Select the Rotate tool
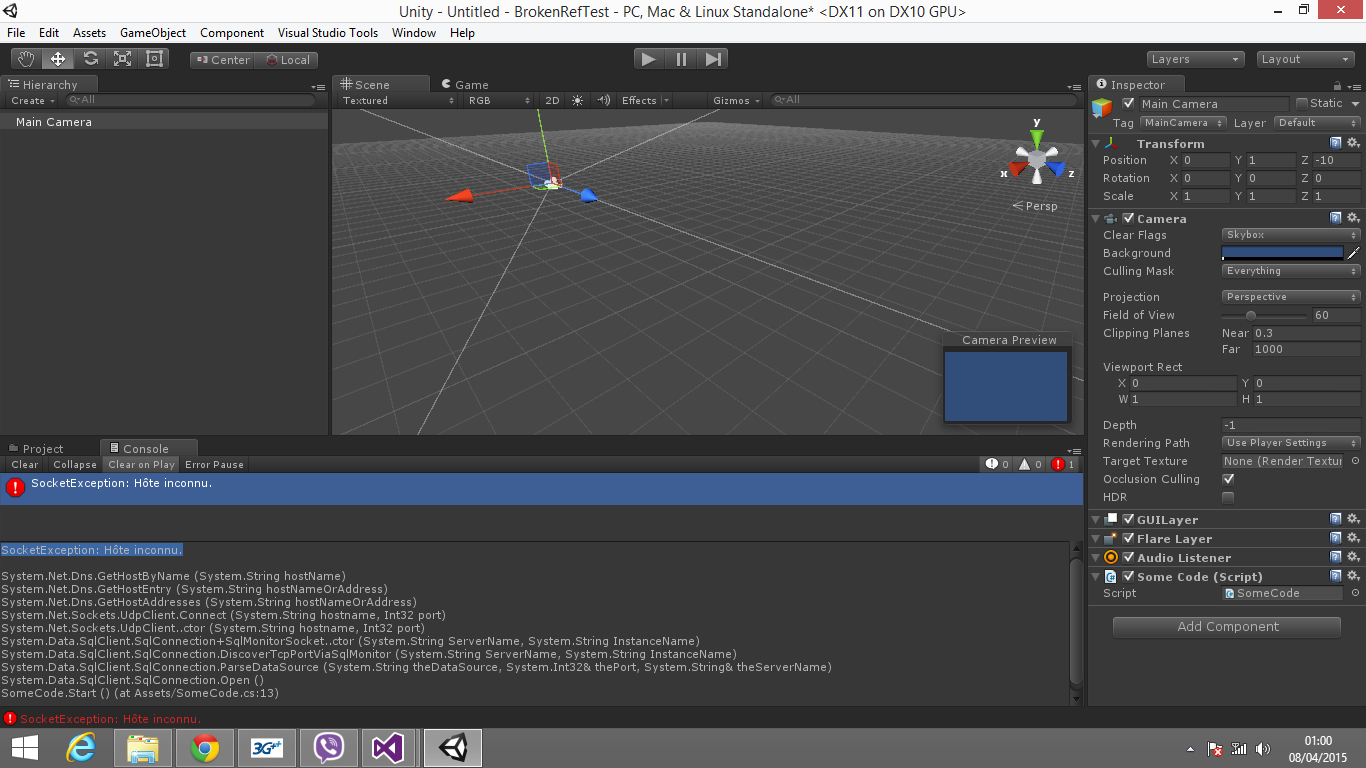Viewport: 1366px width, 768px height. tap(90, 59)
